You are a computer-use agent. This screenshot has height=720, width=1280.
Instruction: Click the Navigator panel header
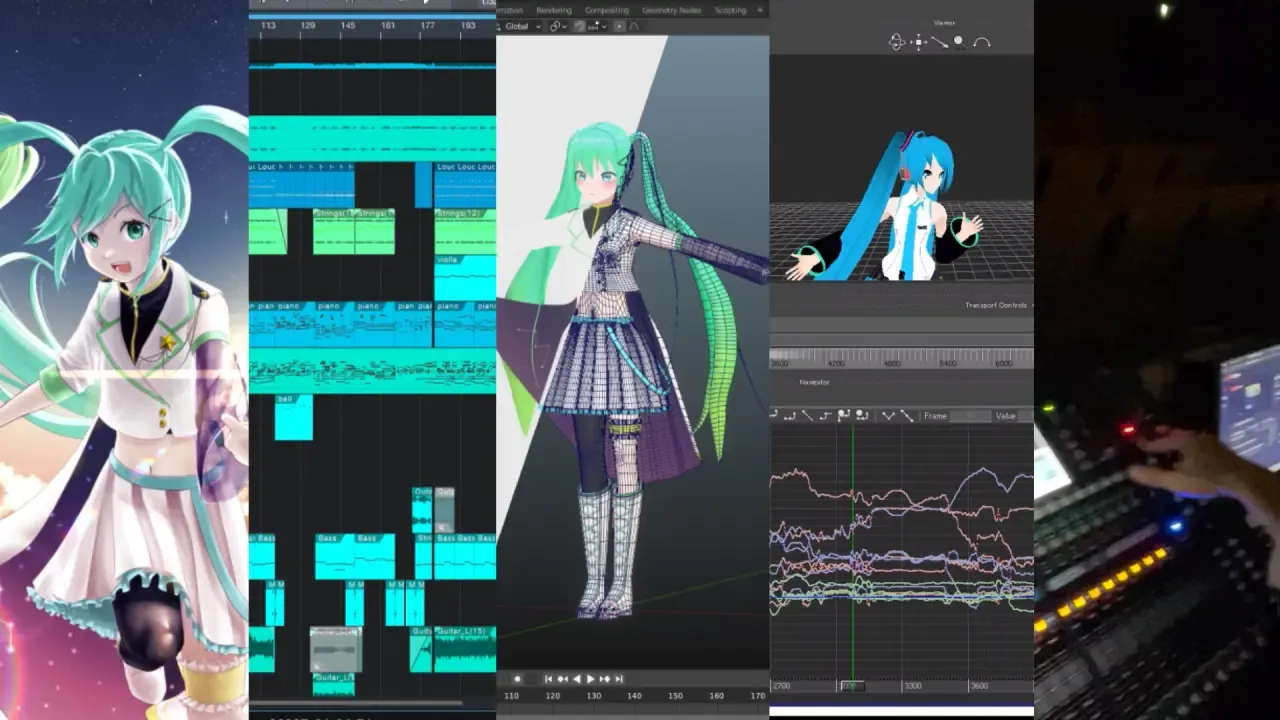tap(815, 381)
